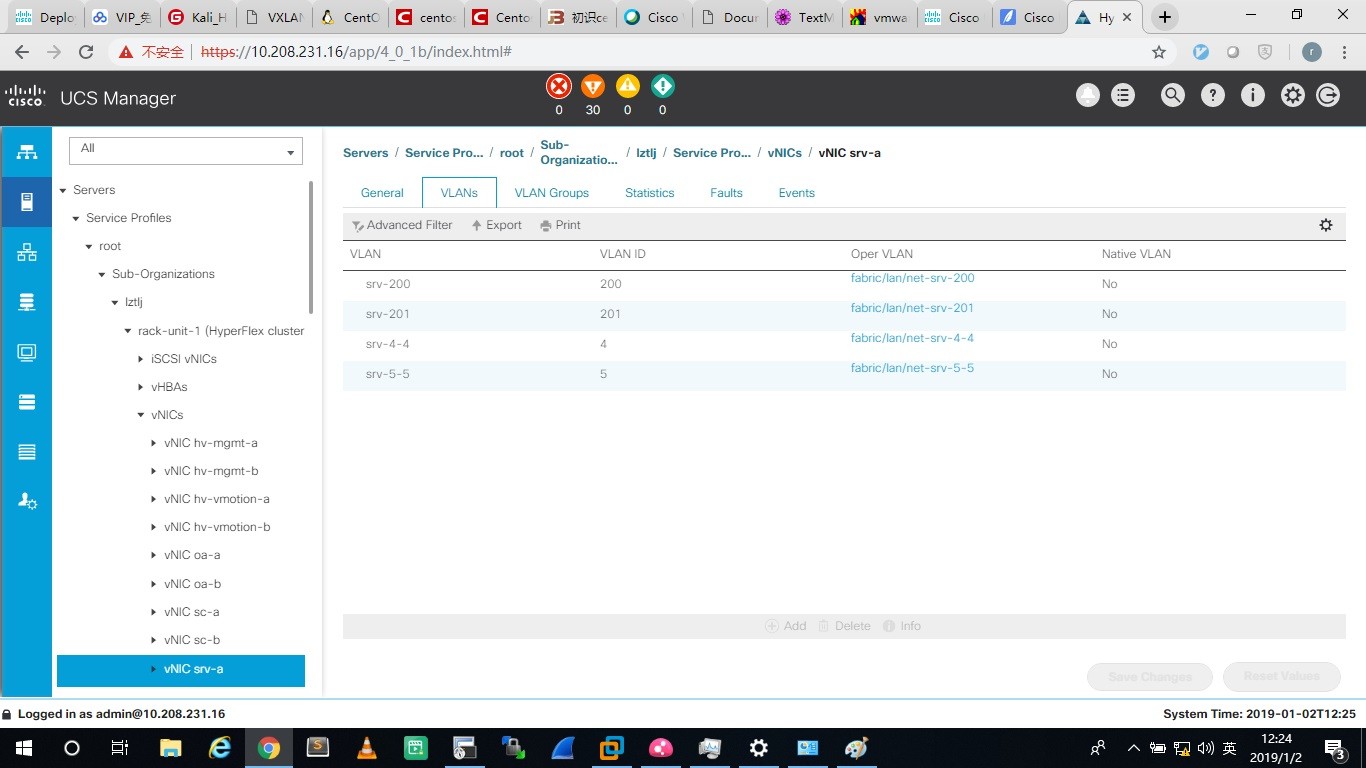Click the logout icon in header
This screenshot has width=1366, height=768.
pos(1328,96)
